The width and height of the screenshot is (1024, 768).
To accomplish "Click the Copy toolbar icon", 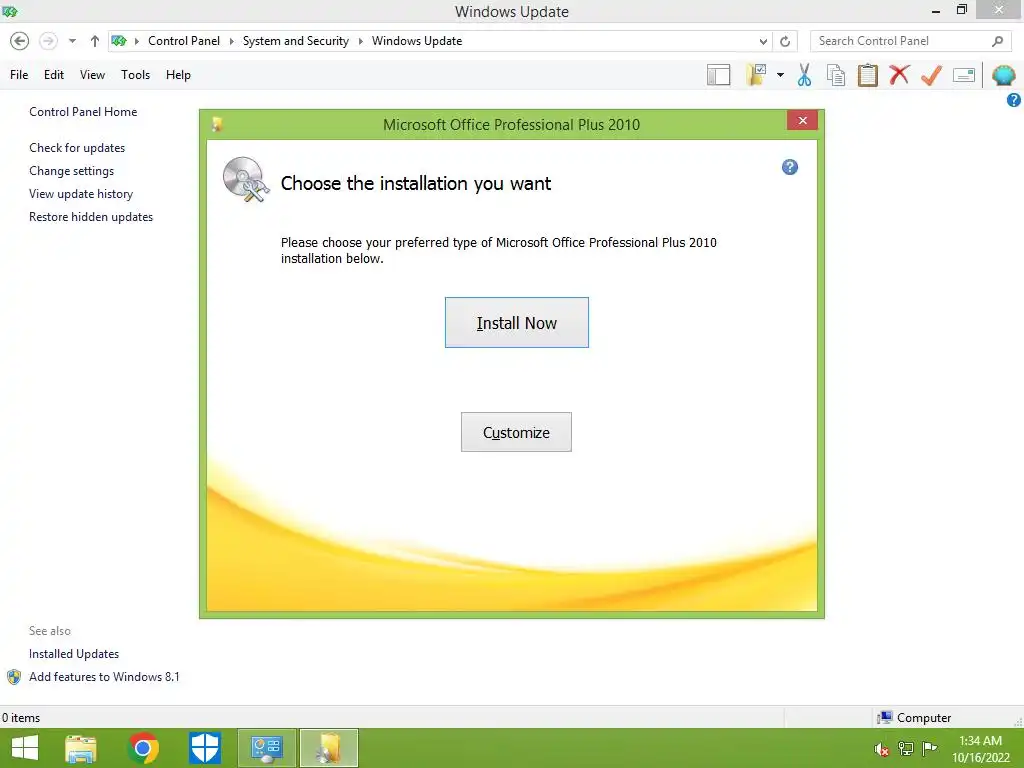I will pos(835,75).
